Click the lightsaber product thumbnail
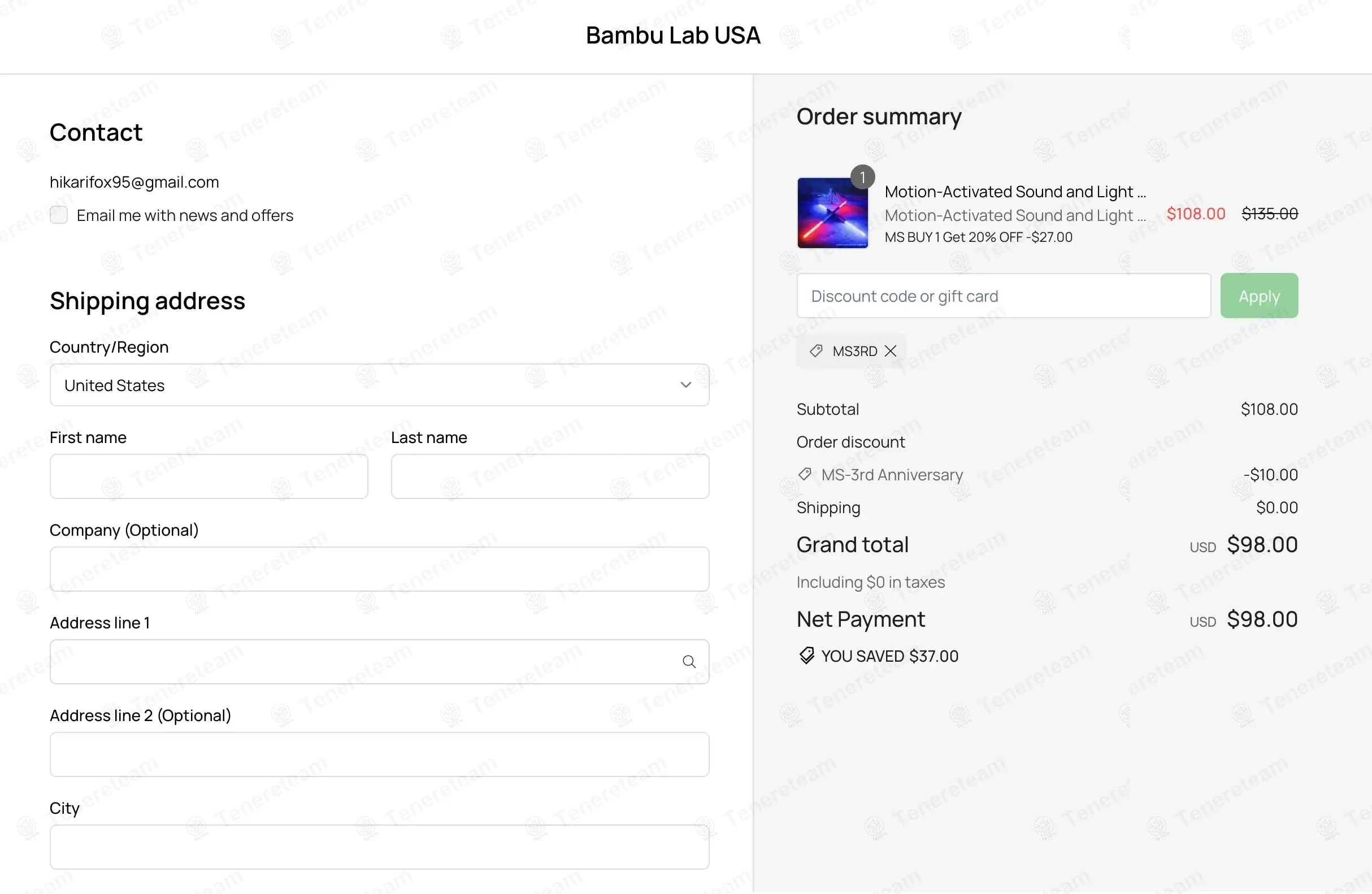The image size is (1372, 894). [x=832, y=212]
